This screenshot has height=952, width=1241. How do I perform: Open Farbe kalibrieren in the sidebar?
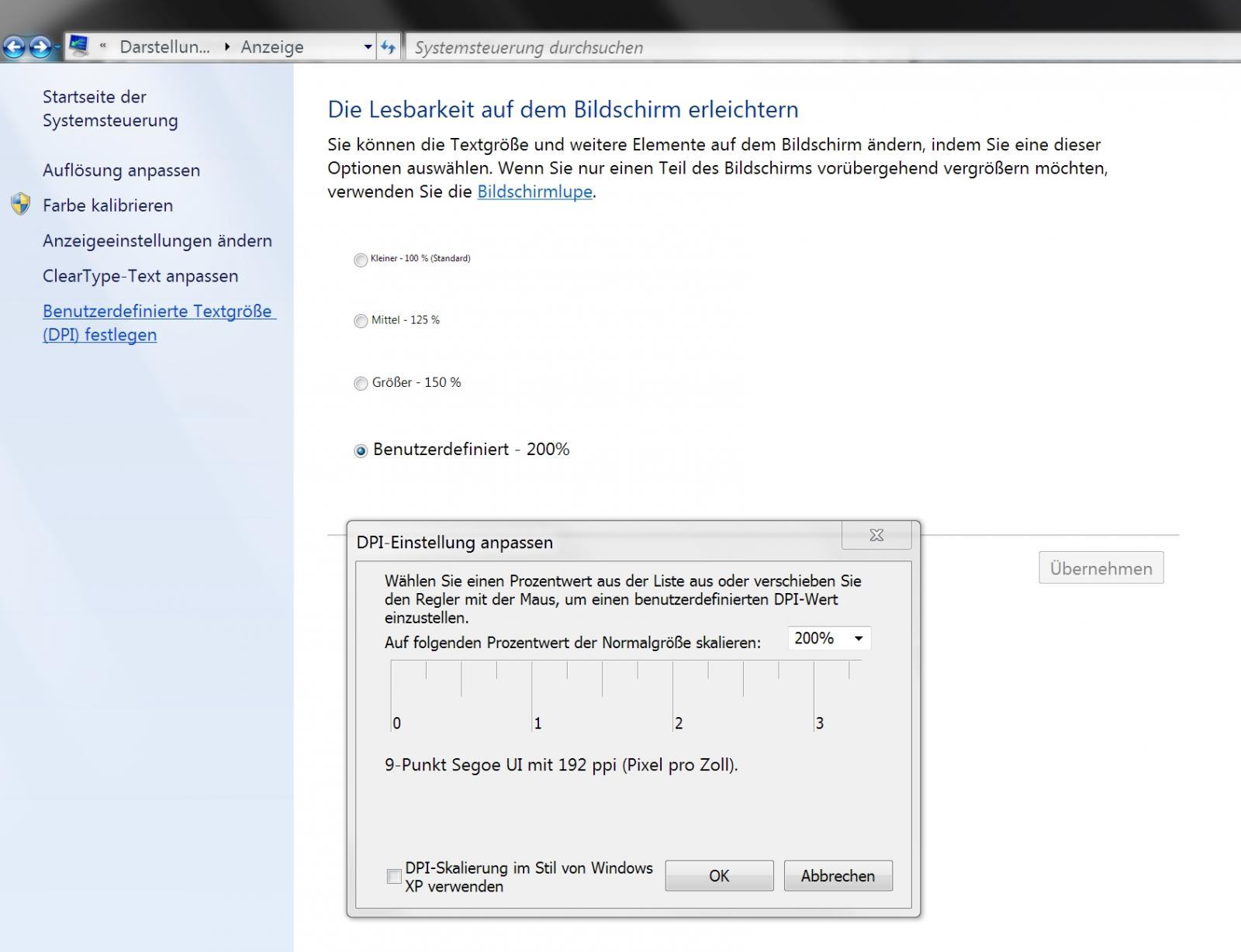(x=108, y=205)
